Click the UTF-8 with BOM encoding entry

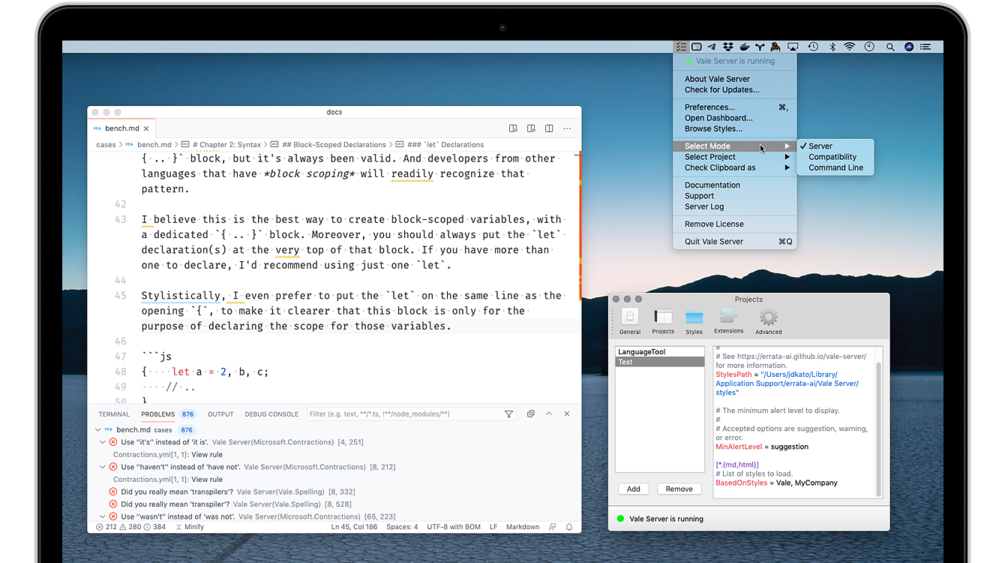click(x=453, y=527)
